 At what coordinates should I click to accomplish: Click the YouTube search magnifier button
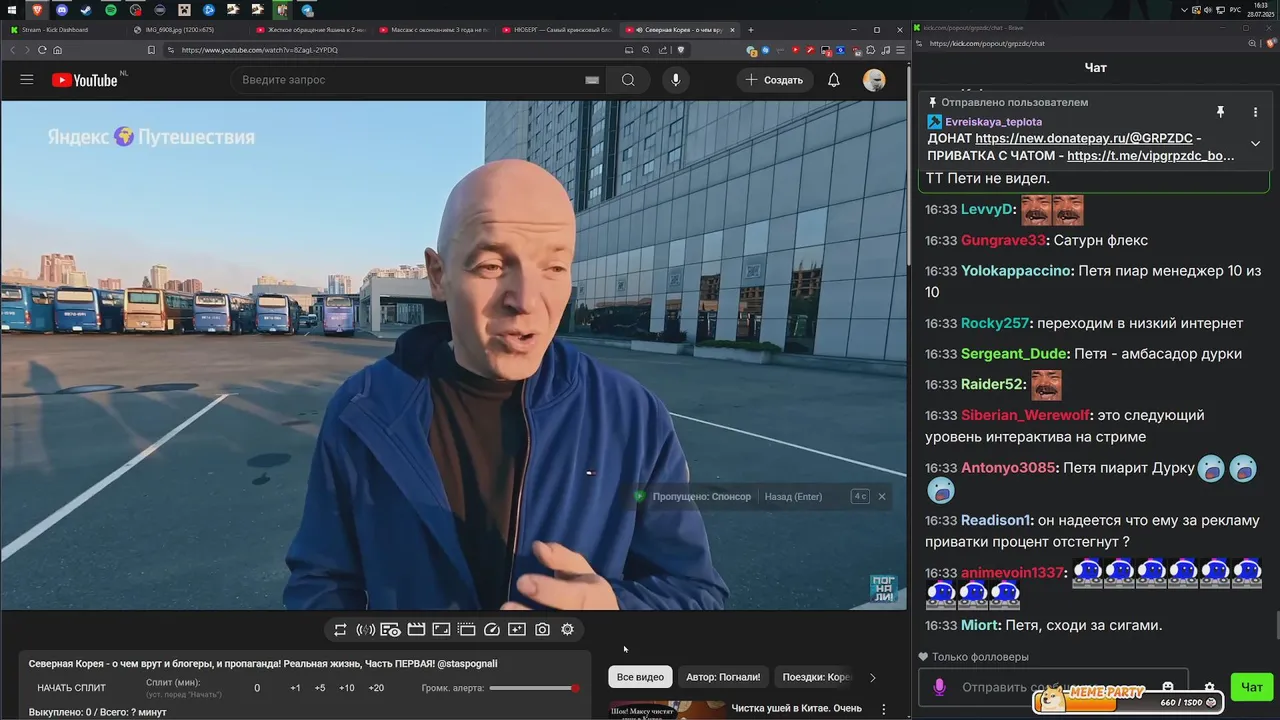coord(628,80)
